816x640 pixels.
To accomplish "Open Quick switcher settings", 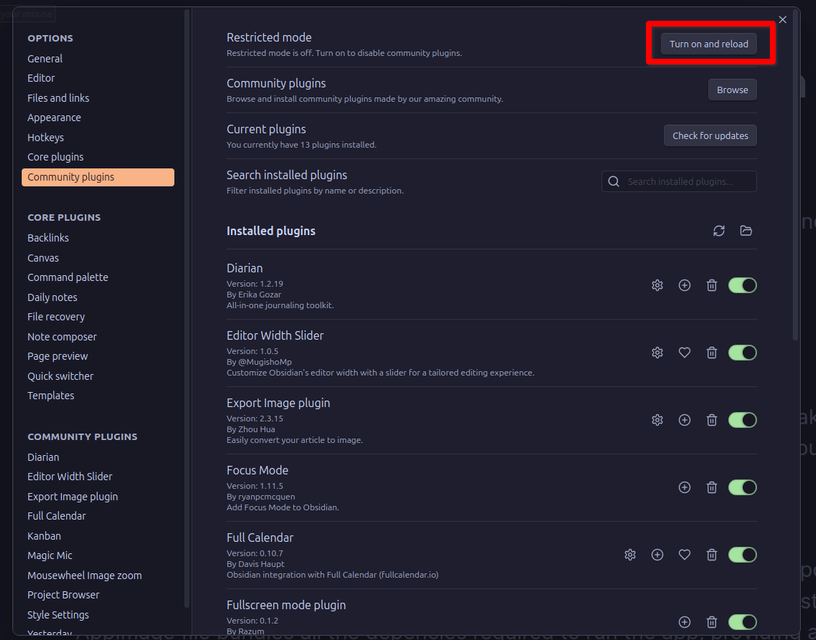I will point(98,376).
